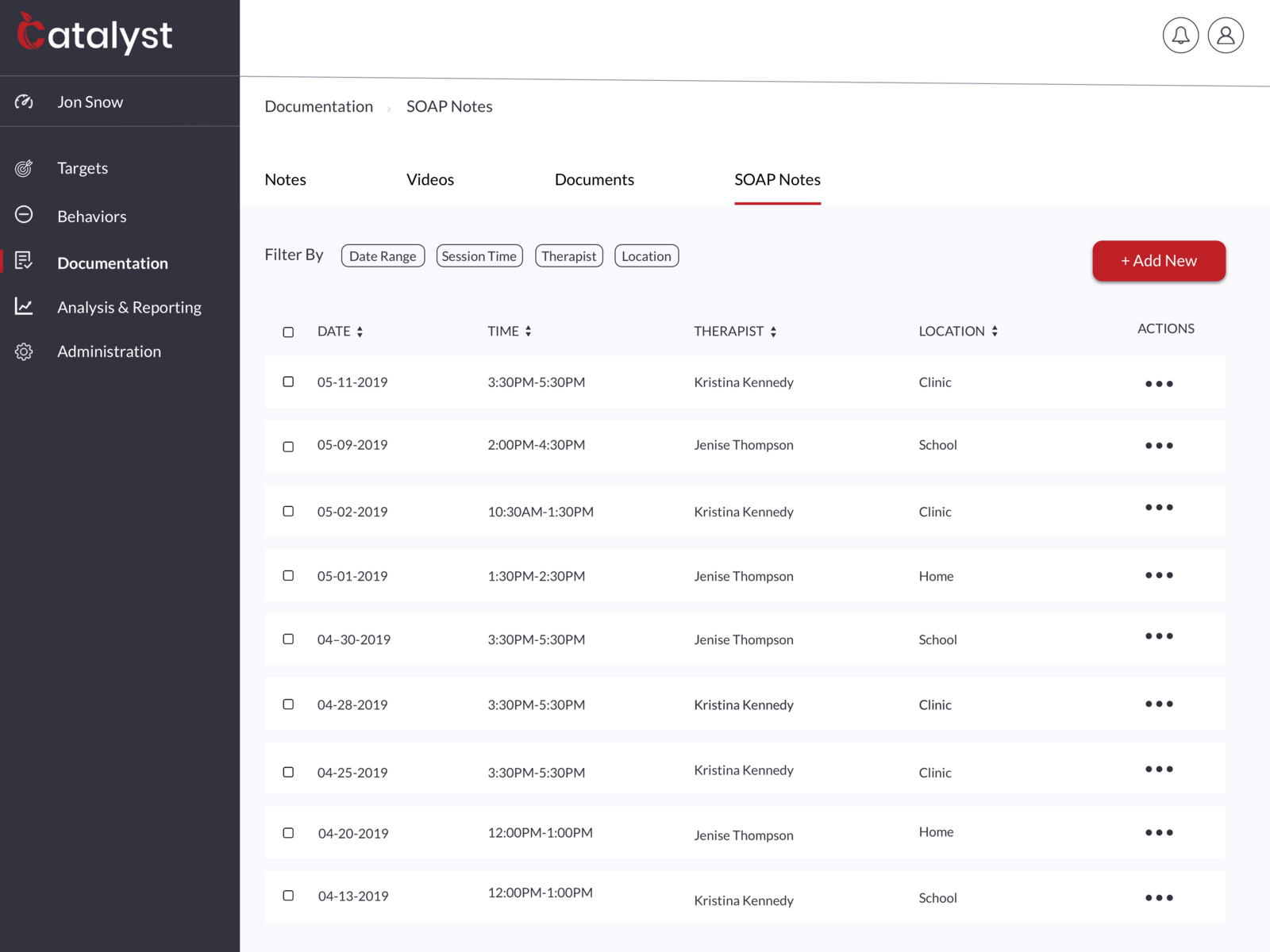Click the + Add New button

coord(1159,260)
